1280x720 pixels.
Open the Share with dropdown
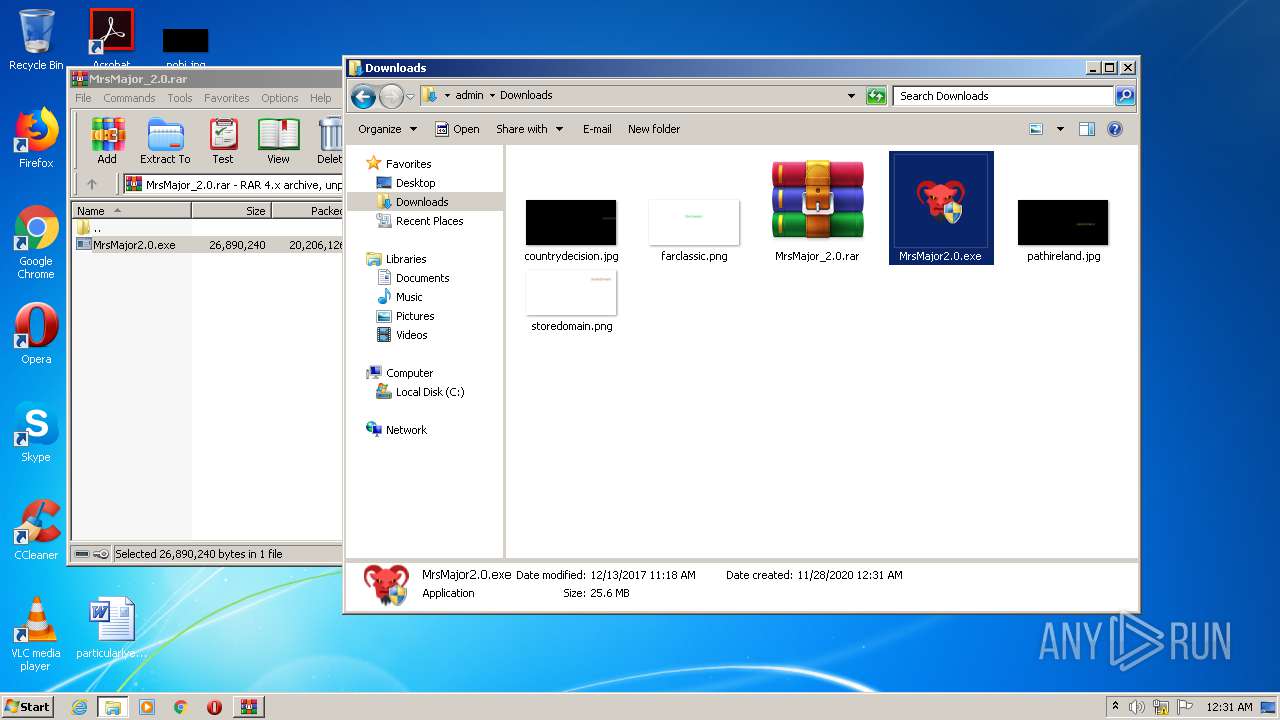tap(530, 129)
